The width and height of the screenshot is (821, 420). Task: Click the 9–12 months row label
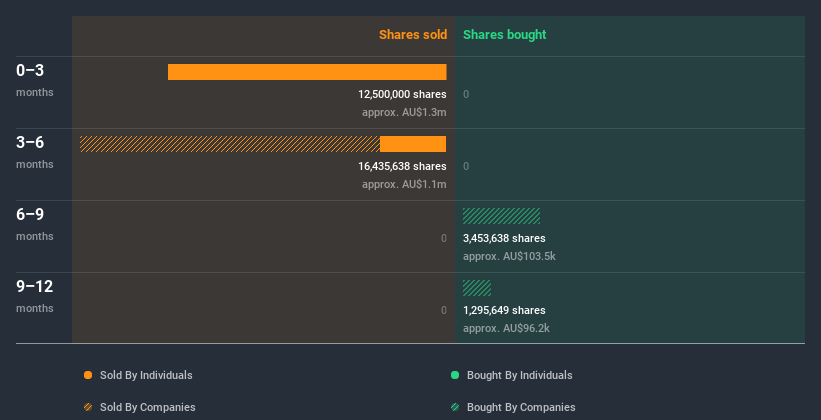(35, 296)
